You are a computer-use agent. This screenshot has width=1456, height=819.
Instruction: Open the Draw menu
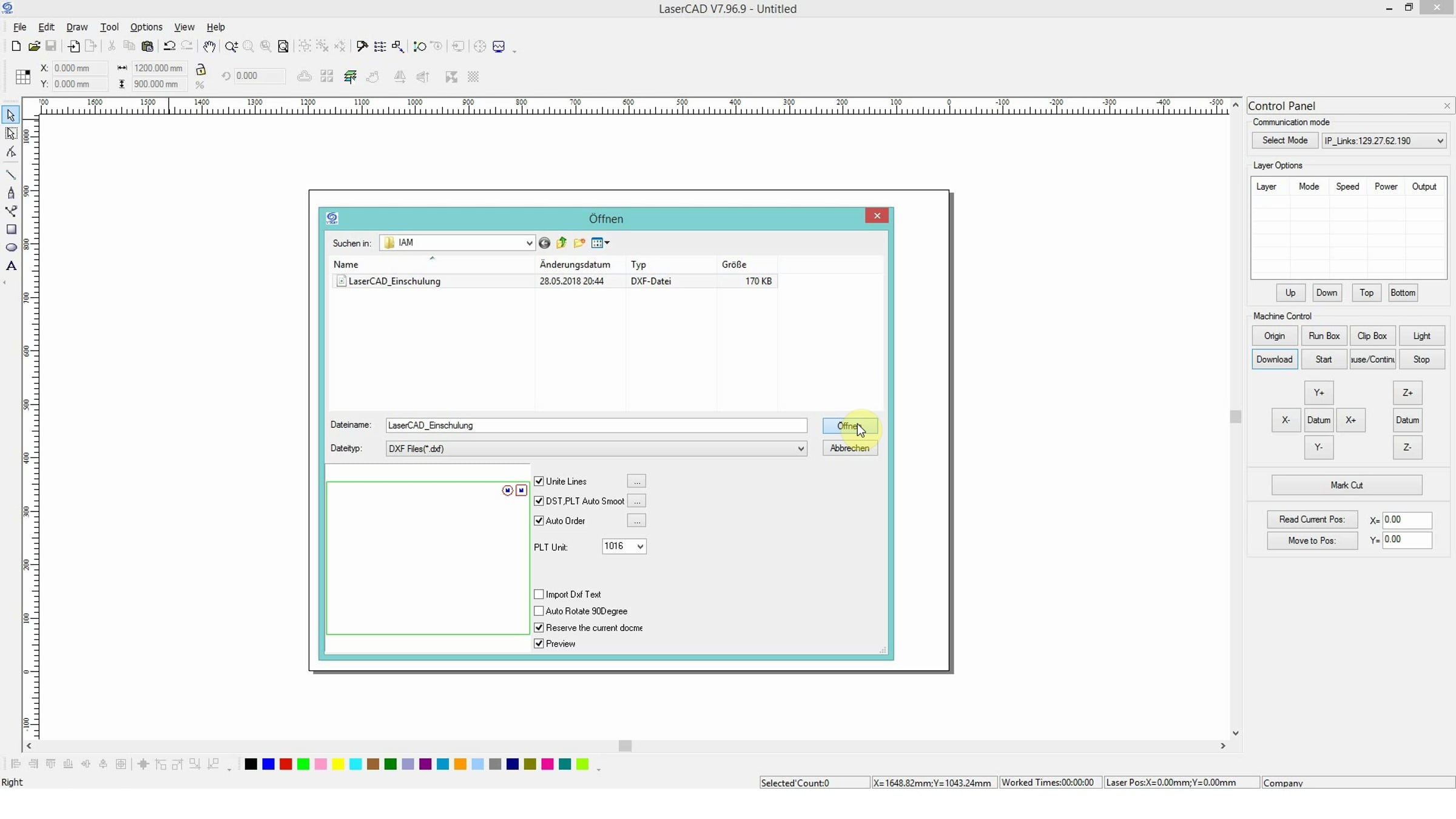[77, 27]
